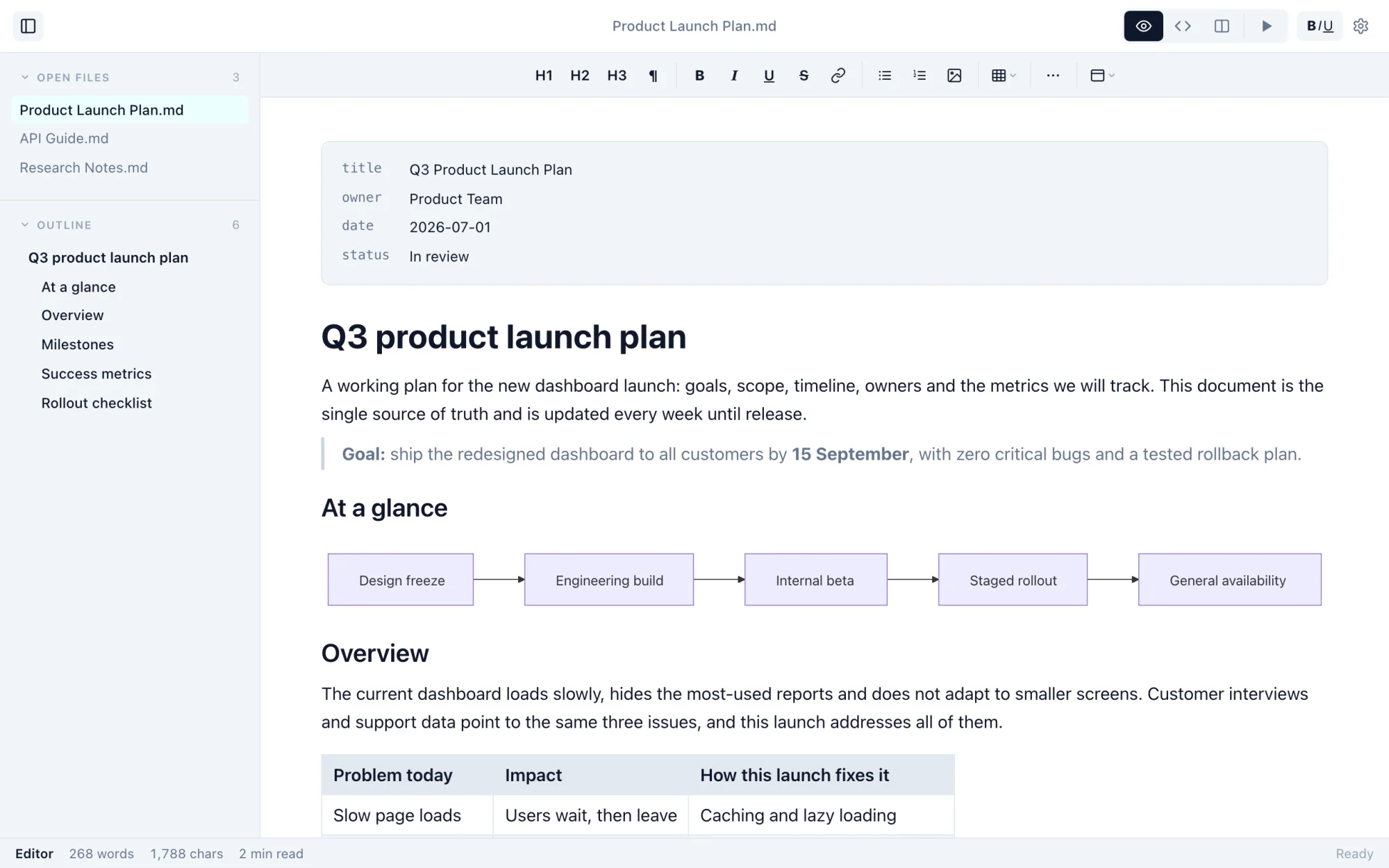This screenshot has height=868, width=1389.
Task: Switch to preview mode eye icon
Action: tap(1143, 26)
